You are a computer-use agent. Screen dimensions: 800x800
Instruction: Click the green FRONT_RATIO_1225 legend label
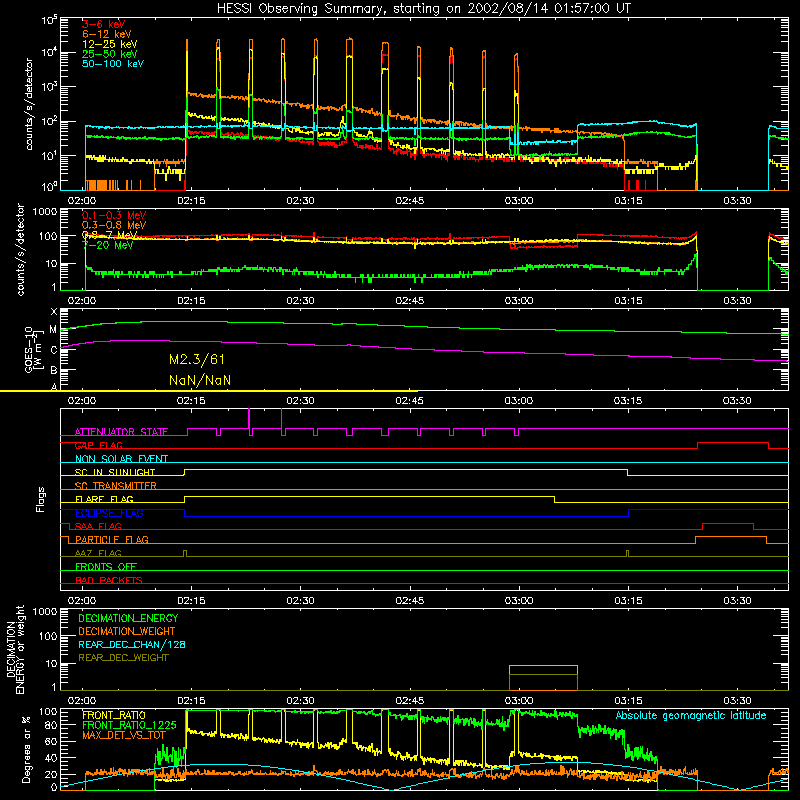[129, 726]
